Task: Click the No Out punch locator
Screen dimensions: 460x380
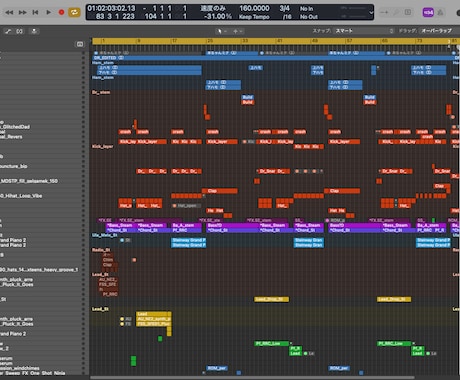Action: click(309, 17)
